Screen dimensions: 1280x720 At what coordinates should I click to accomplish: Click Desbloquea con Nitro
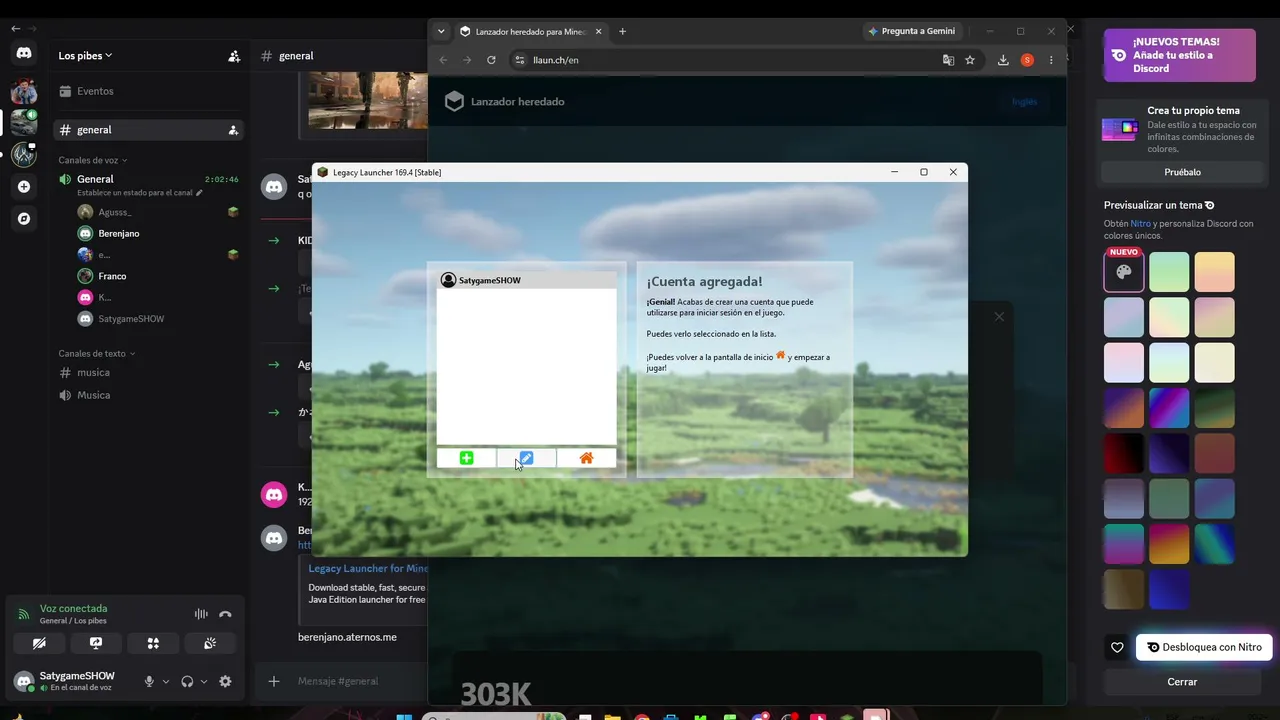(1204, 647)
